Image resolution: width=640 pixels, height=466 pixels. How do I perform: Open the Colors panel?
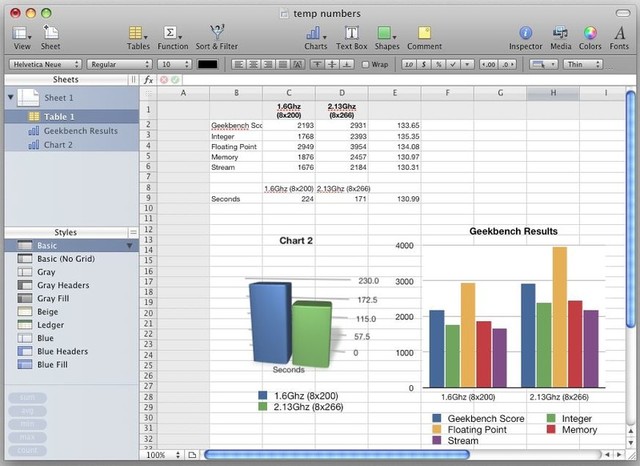pos(590,38)
